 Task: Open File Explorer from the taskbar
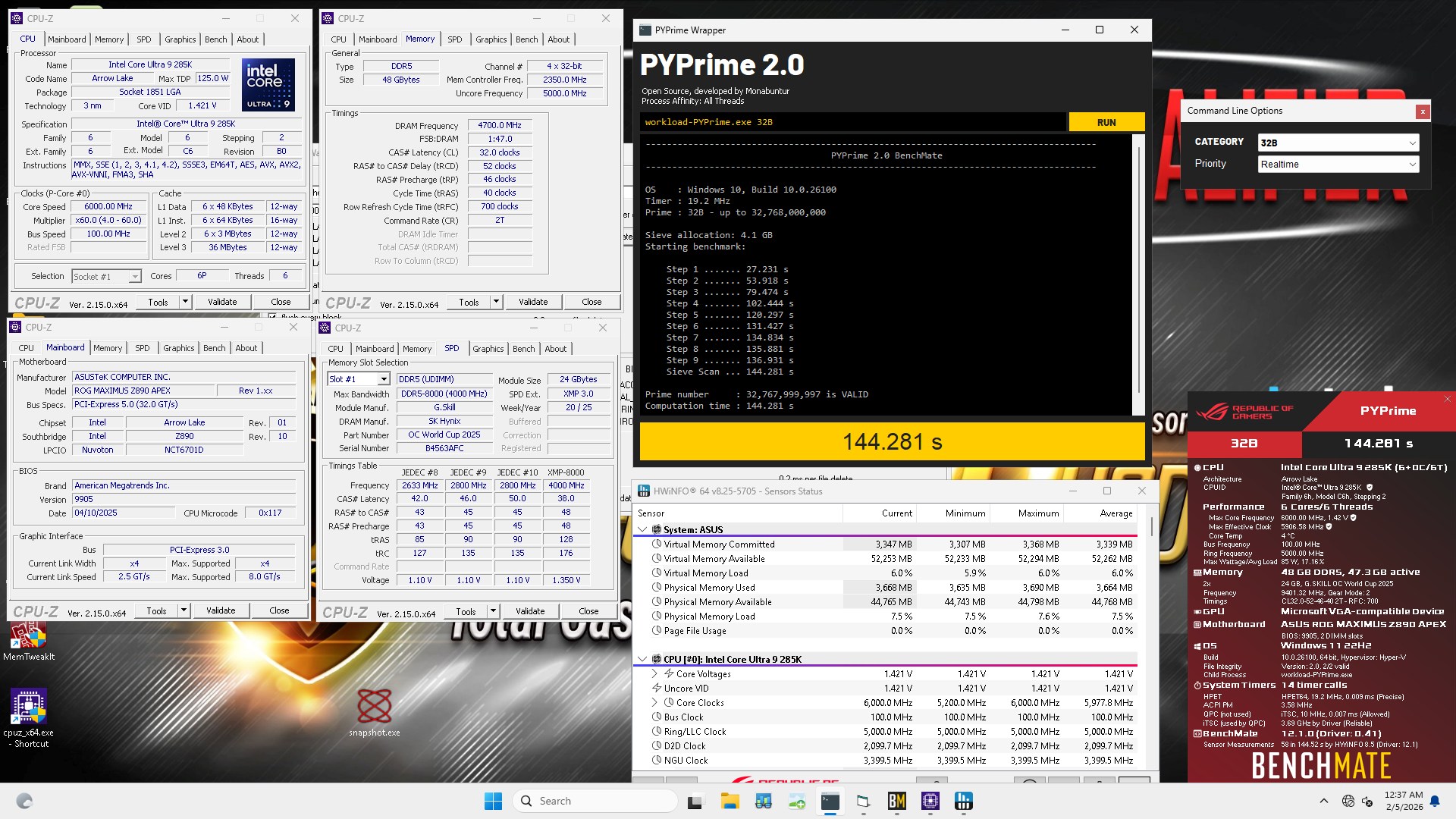click(730, 801)
